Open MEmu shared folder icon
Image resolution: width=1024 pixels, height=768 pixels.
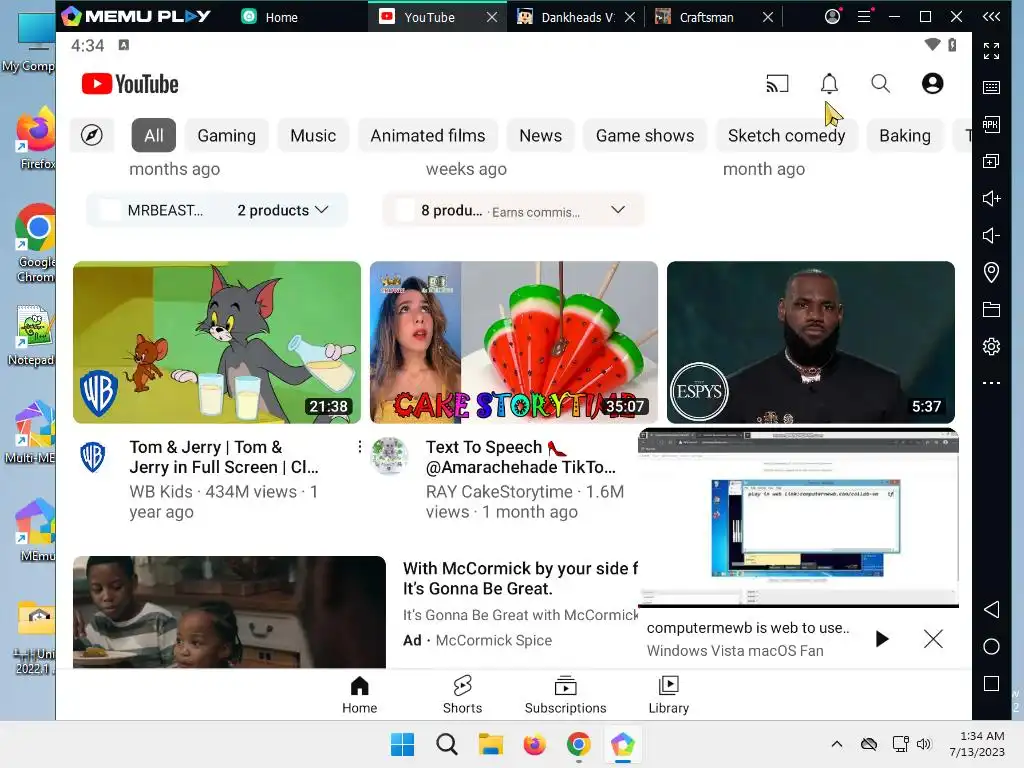(991, 310)
